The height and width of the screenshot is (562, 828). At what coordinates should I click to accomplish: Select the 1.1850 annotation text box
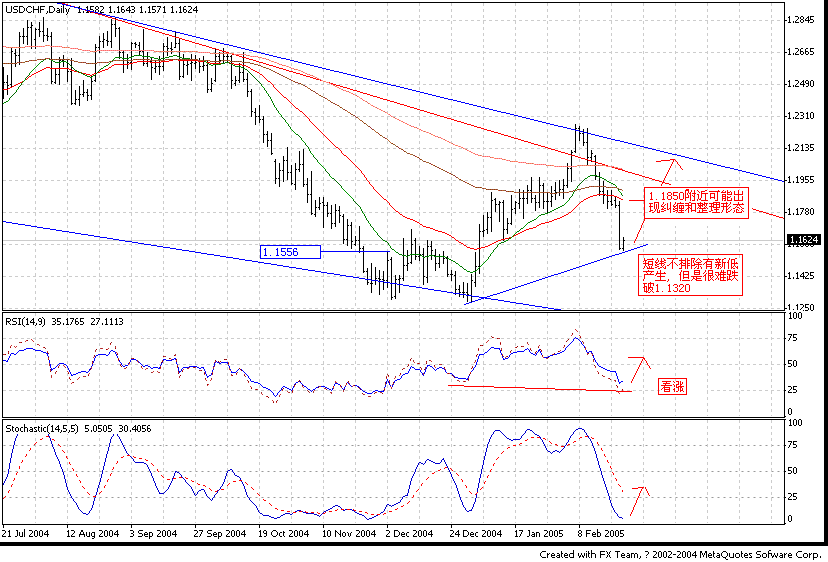coord(697,202)
